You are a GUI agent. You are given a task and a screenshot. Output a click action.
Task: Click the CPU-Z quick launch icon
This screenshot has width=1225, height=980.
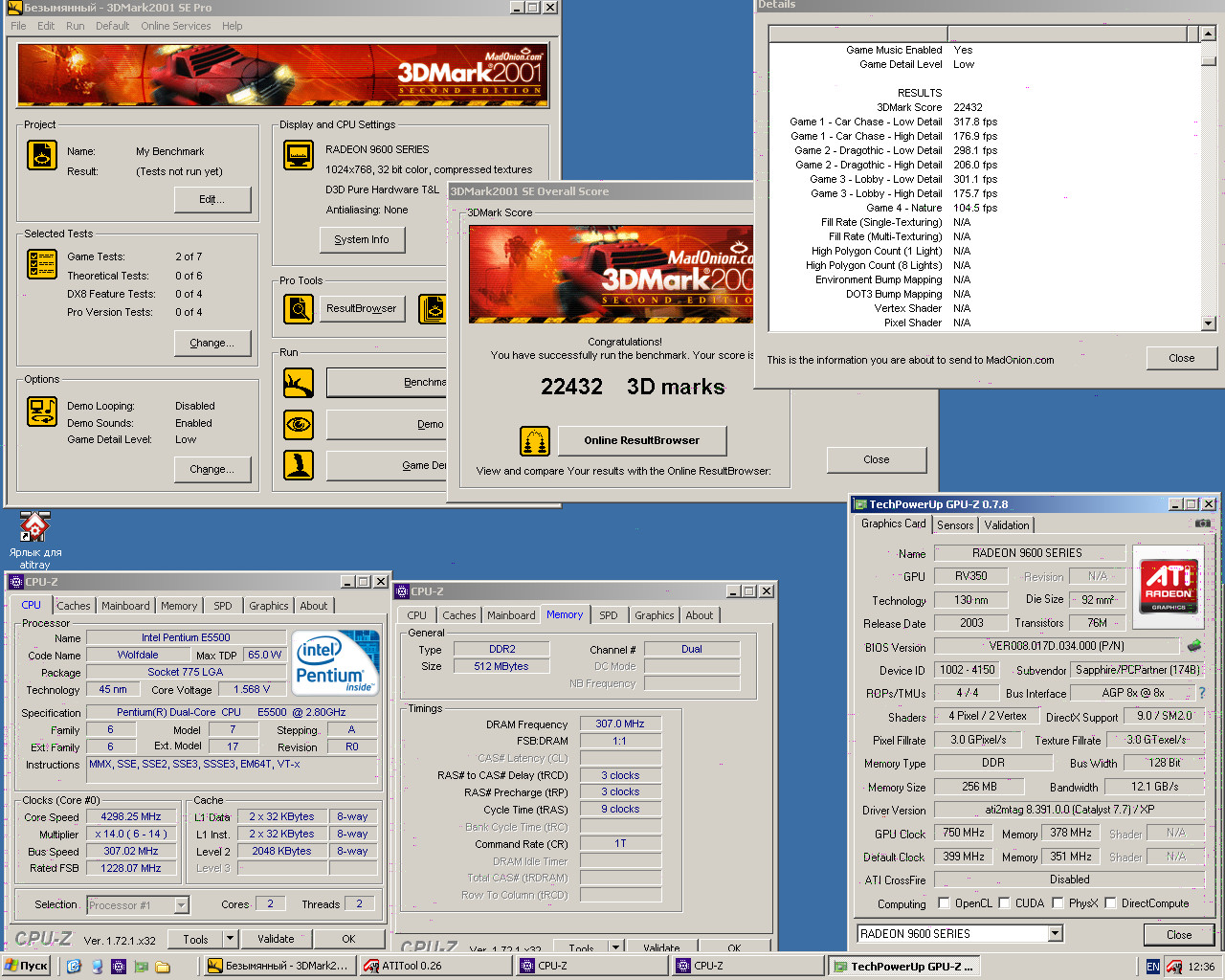[118, 967]
